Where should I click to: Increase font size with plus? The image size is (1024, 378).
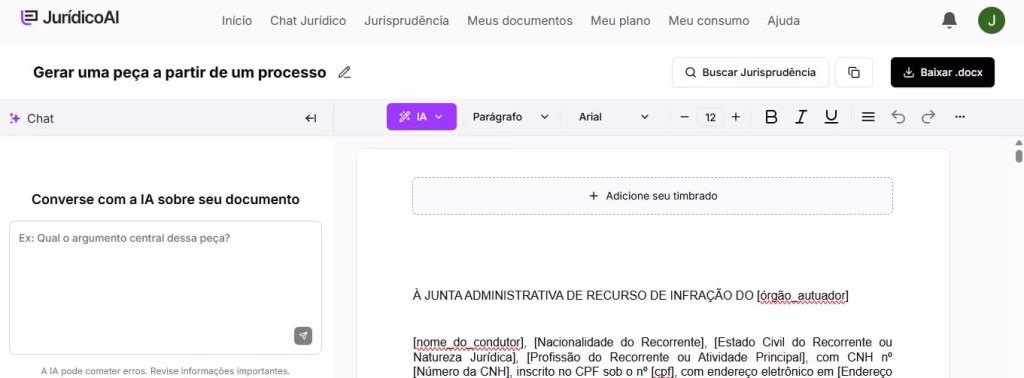click(736, 117)
